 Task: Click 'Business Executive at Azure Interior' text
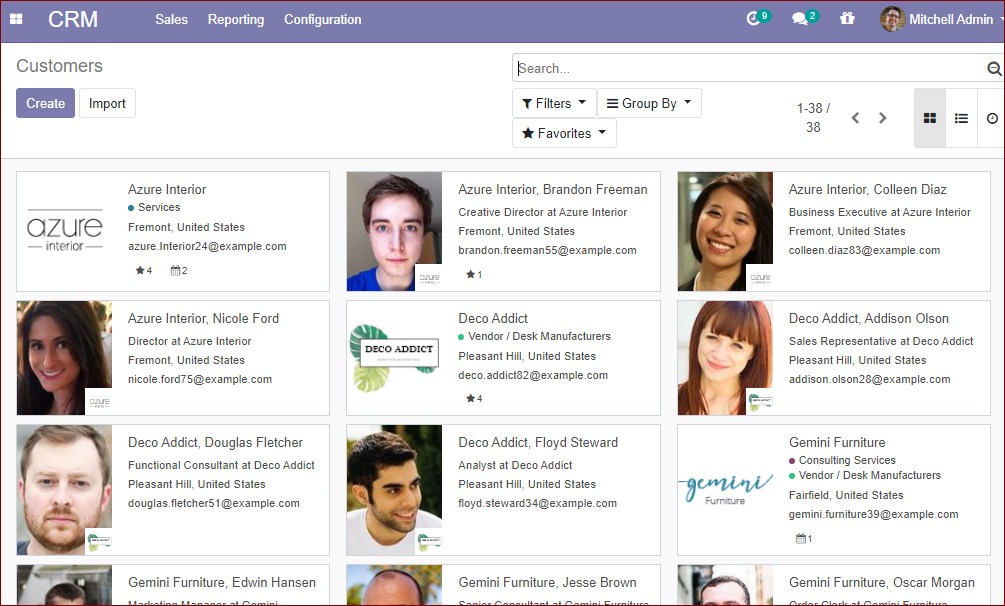[x=879, y=212]
